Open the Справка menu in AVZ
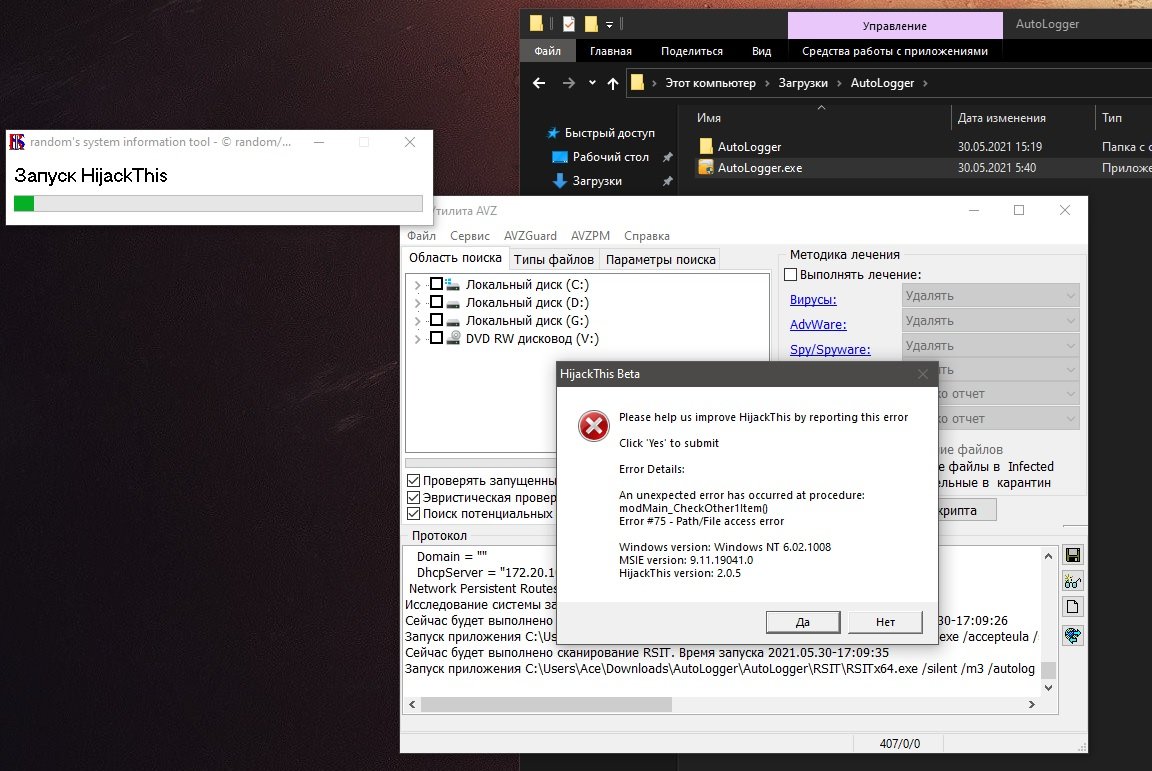 click(x=647, y=236)
